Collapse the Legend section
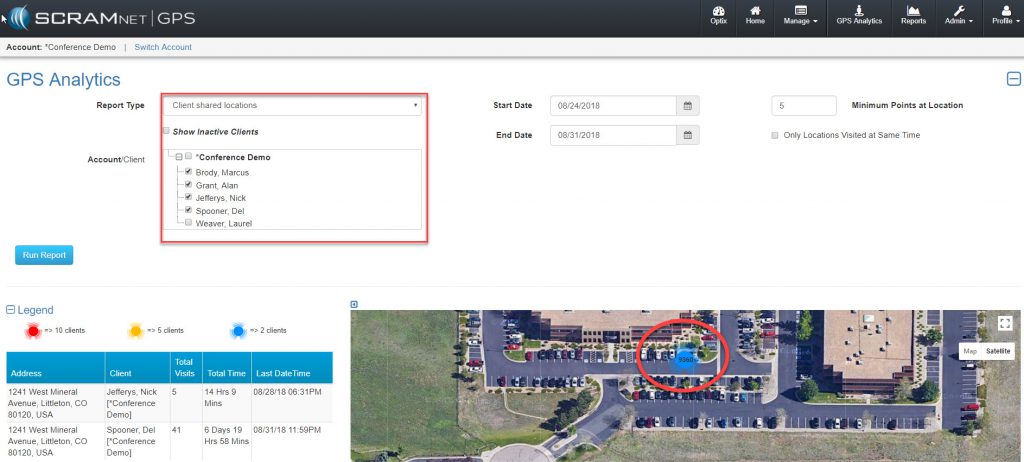Image resolution: width=1024 pixels, height=462 pixels. (11, 310)
